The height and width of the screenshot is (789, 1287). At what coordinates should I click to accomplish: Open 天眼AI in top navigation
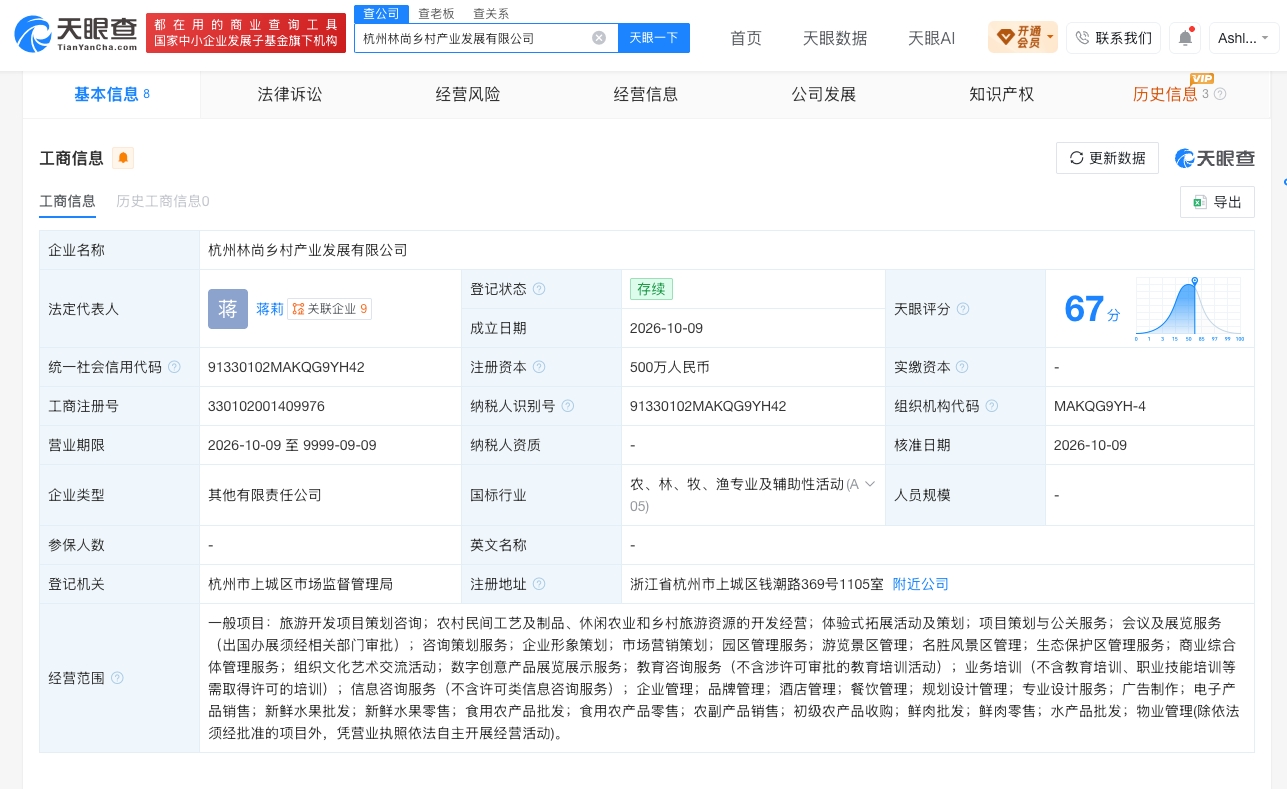[931, 38]
